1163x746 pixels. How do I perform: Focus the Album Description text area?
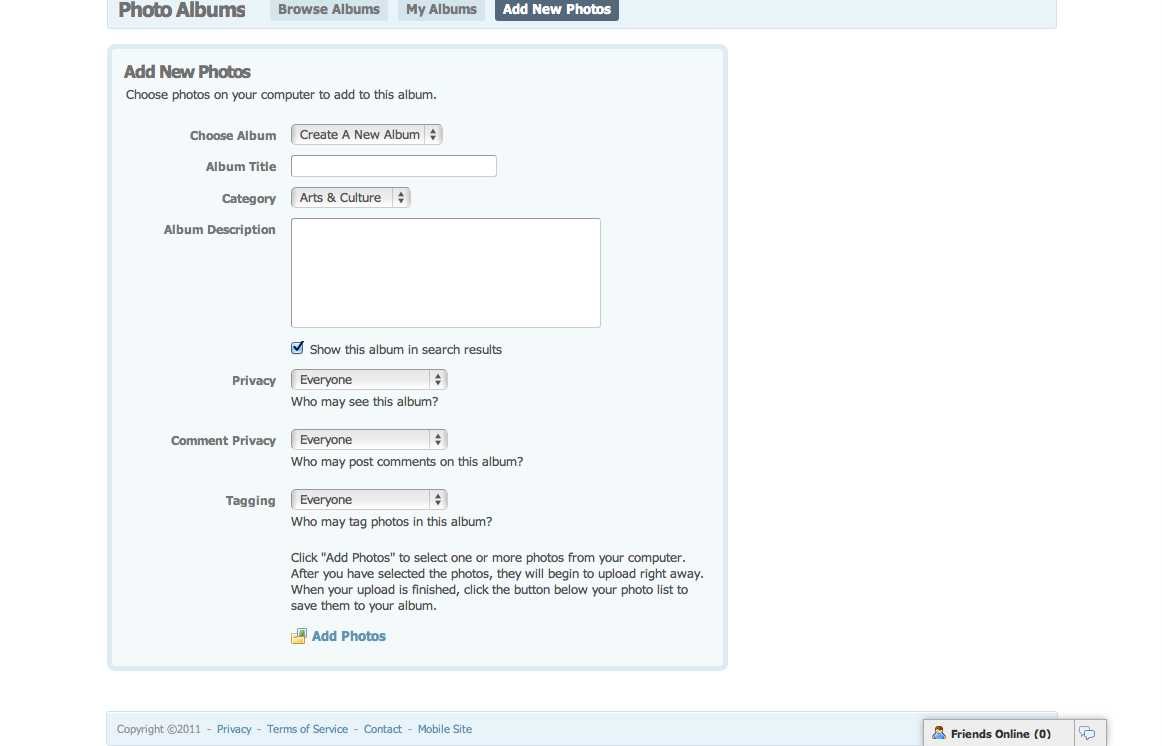click(x=446, y=273)
